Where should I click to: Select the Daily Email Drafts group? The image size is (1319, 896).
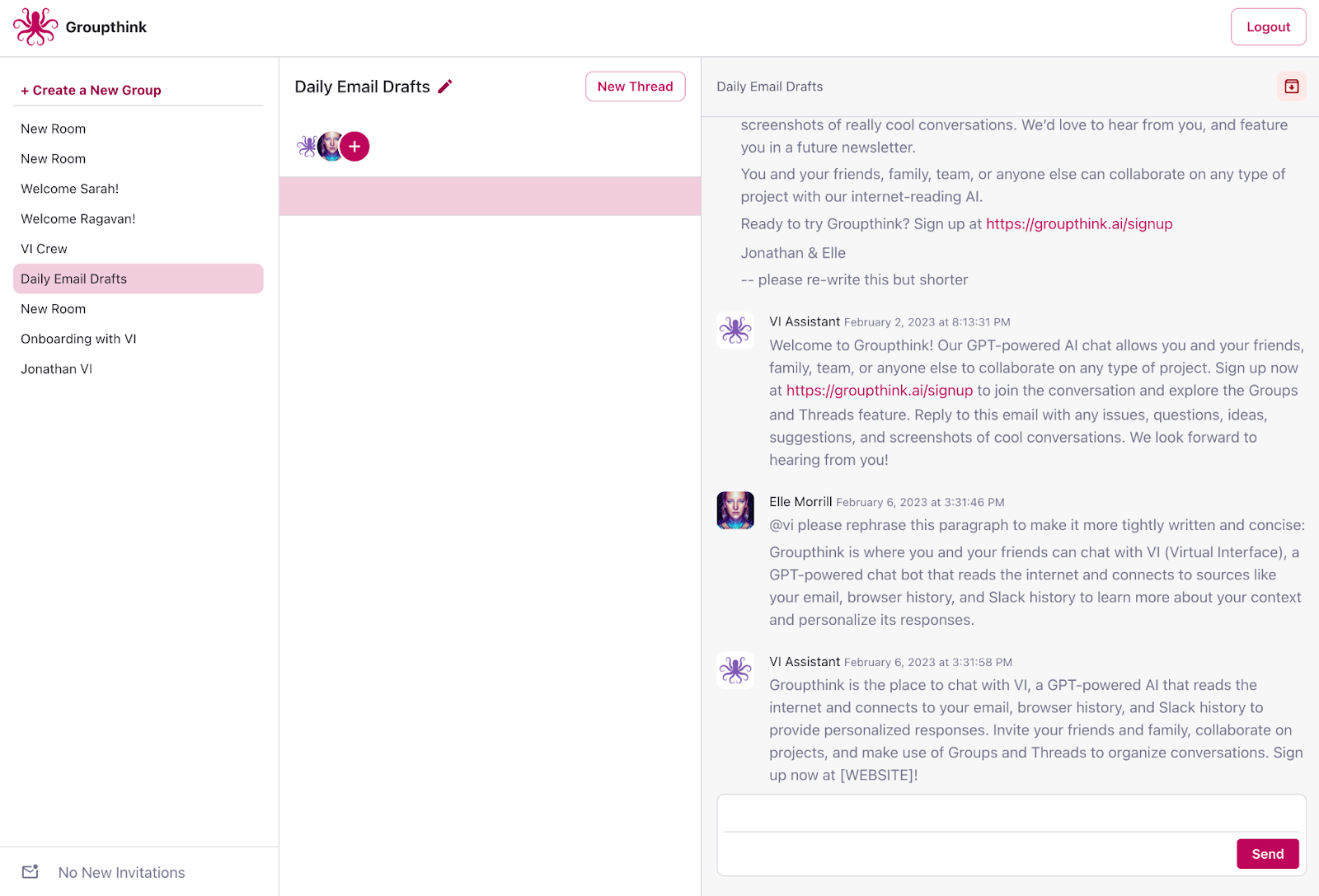pyautogui.click(x=138, y=279)
